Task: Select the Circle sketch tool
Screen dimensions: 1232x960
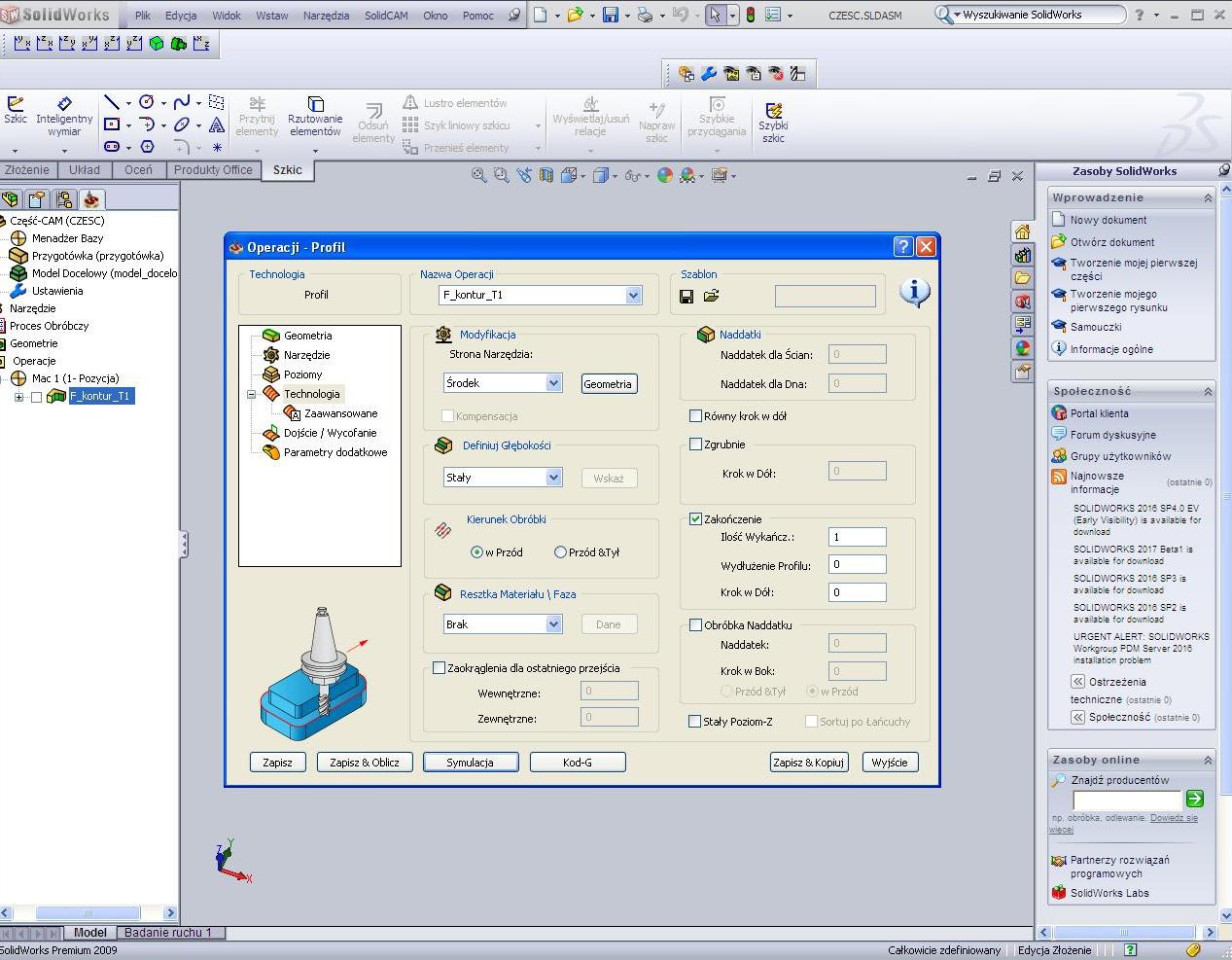Action: 146,102
